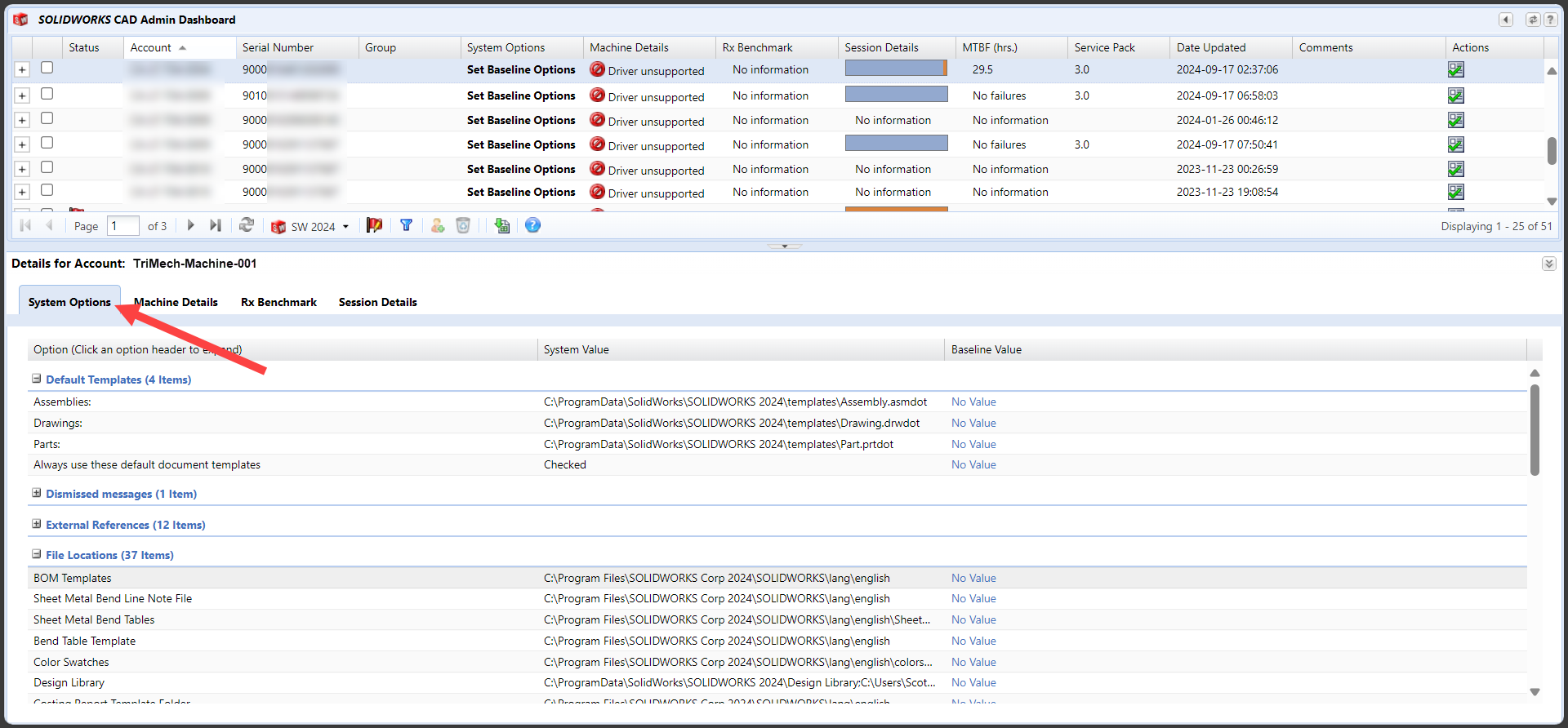
Task: Tick the checkbox for serial 9010 row
Action: tap(47, 94)
